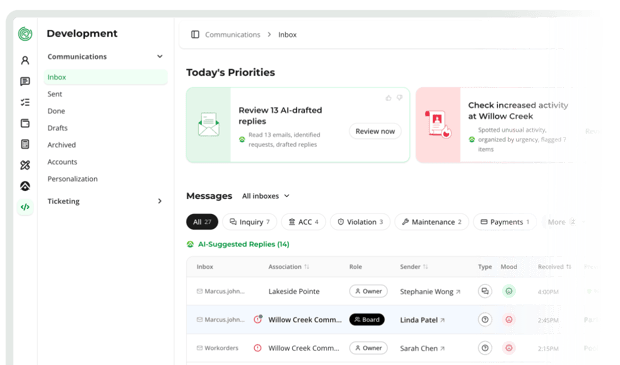This screenshot has width=620, height=365.
Task: Open the AI assistant sidebar icon
Action: [25, 186]
